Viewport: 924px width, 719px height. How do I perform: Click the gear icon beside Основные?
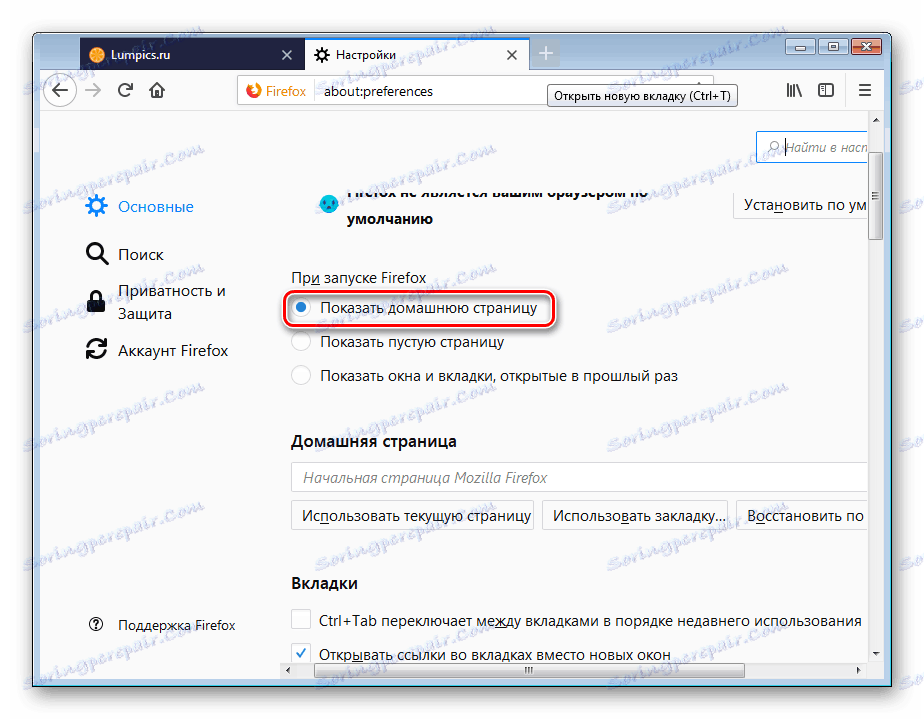tap(96, 206)
